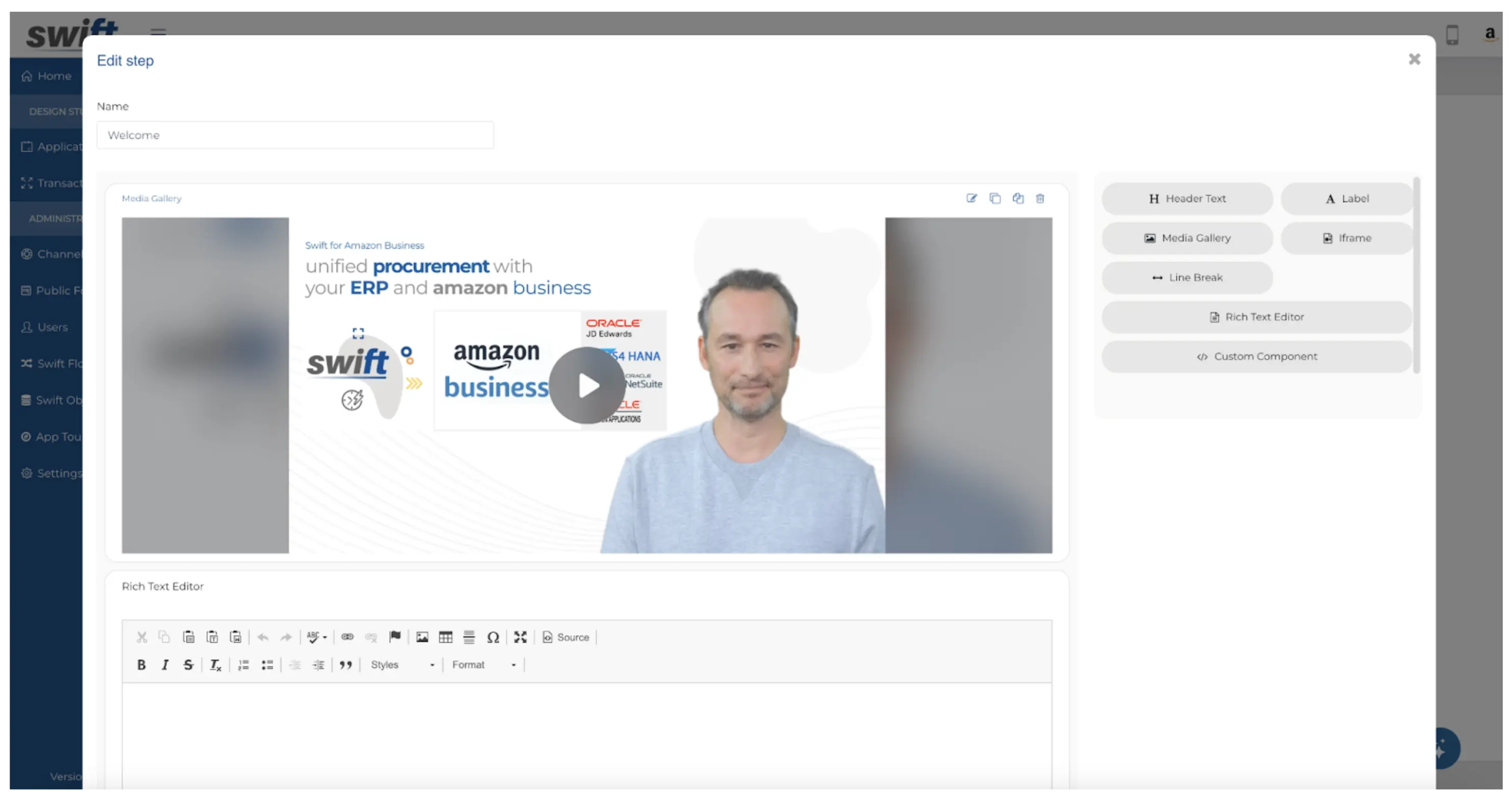
Task: Add a Header Text component
Action: pyautogui.click(x=1187, y=198)
